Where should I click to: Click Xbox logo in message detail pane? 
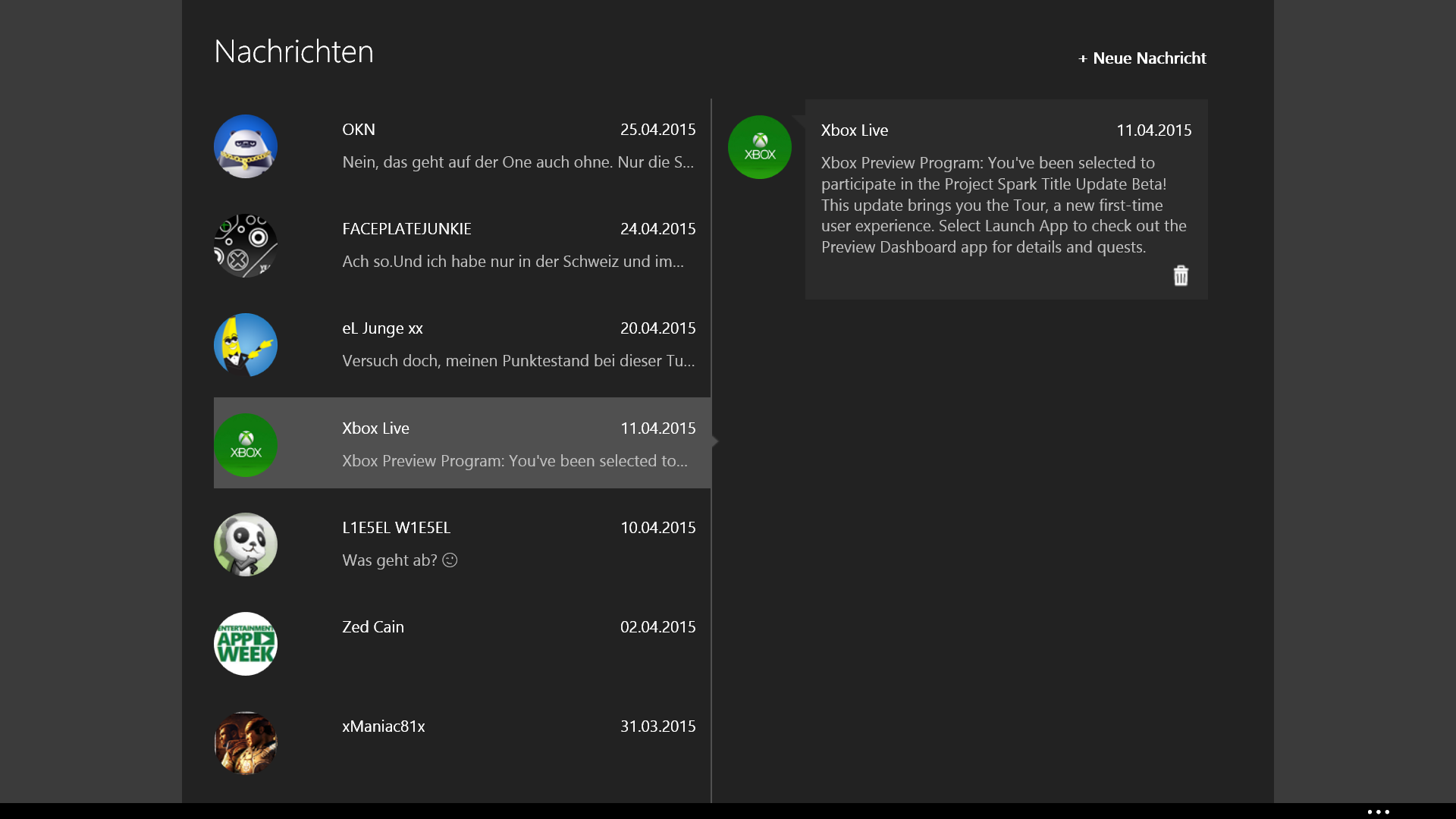759,147
